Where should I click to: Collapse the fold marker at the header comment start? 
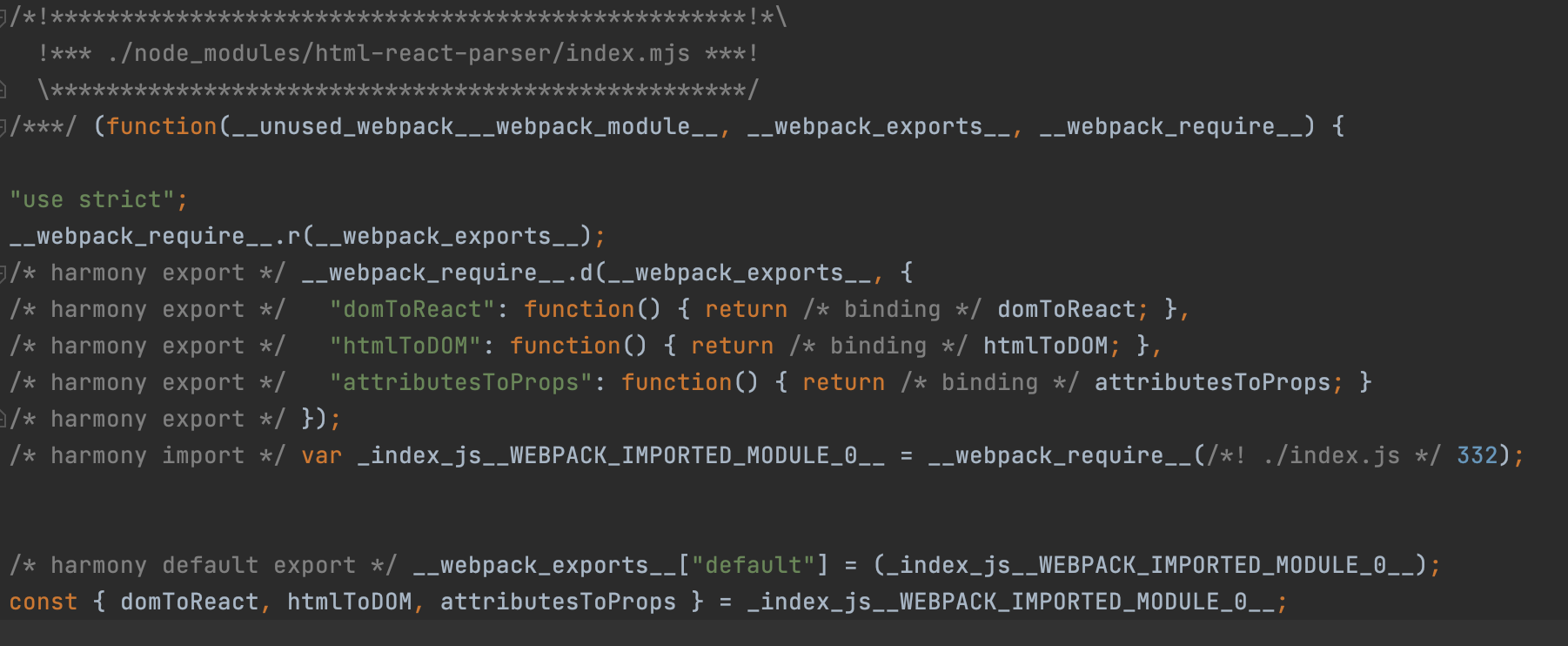(x=3, y=17)
